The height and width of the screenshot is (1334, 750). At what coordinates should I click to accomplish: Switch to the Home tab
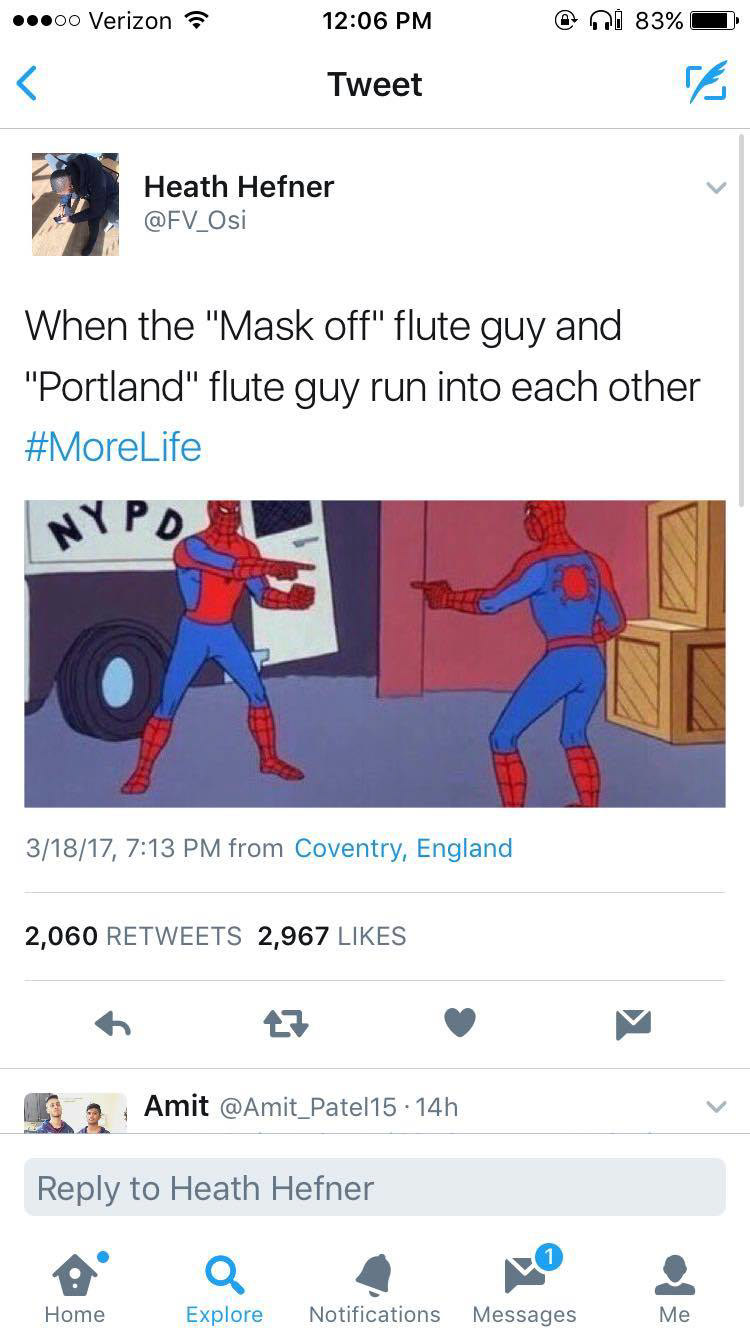click(x=75, y=1287)
